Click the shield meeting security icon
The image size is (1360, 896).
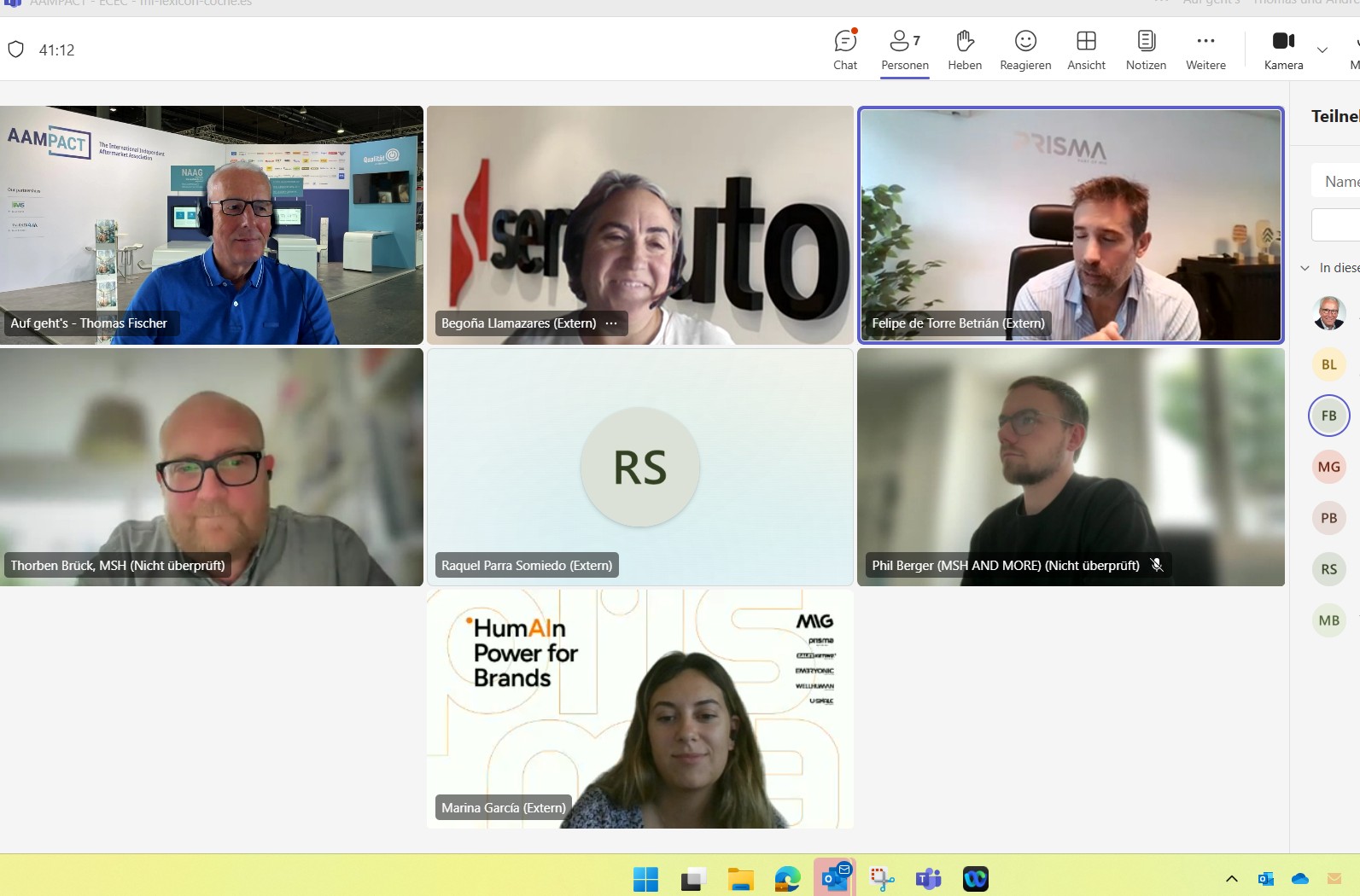pyautogui.click(x=16, y=49)
